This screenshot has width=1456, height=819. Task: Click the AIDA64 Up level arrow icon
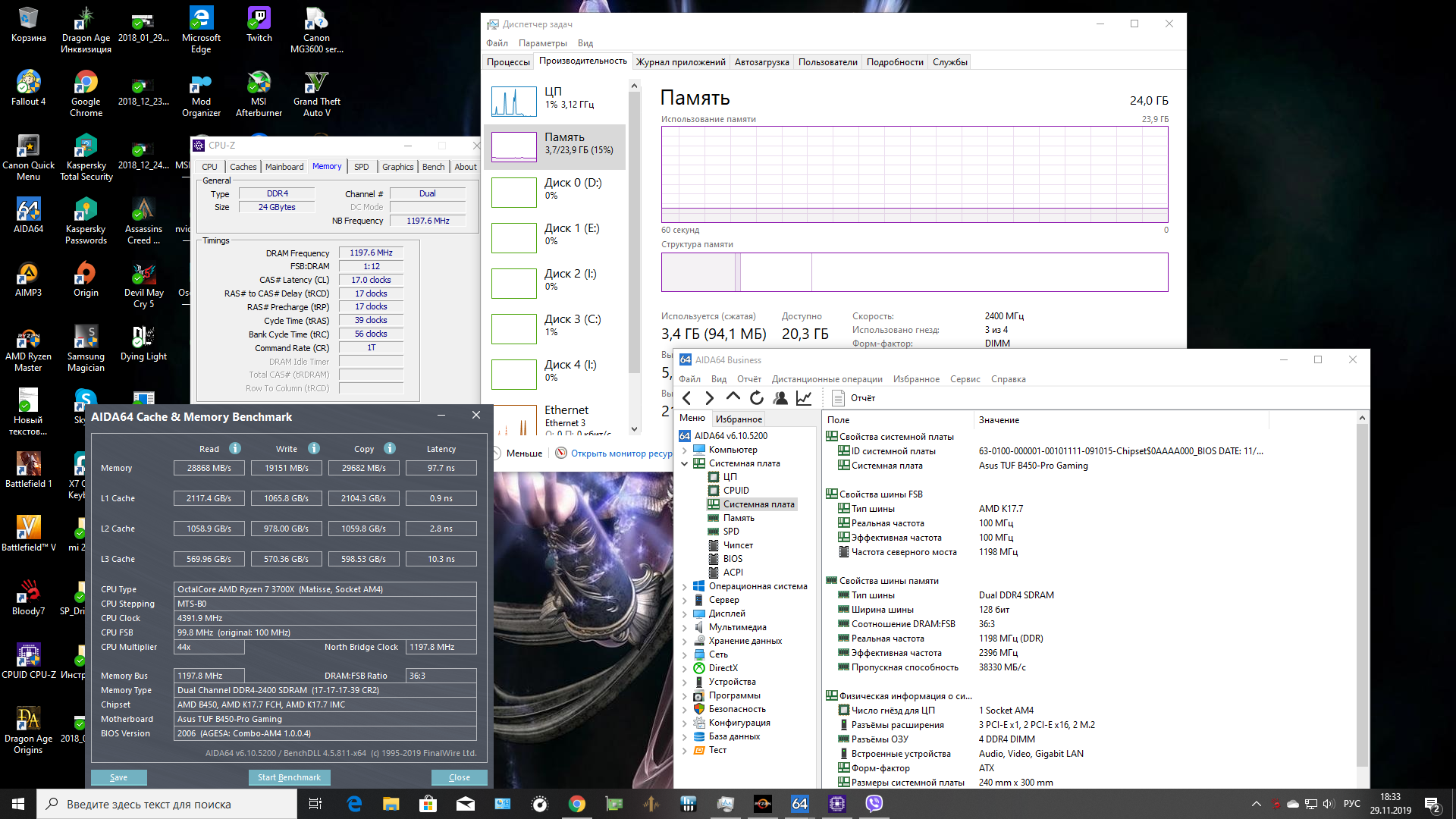click(x=733, y=397)
